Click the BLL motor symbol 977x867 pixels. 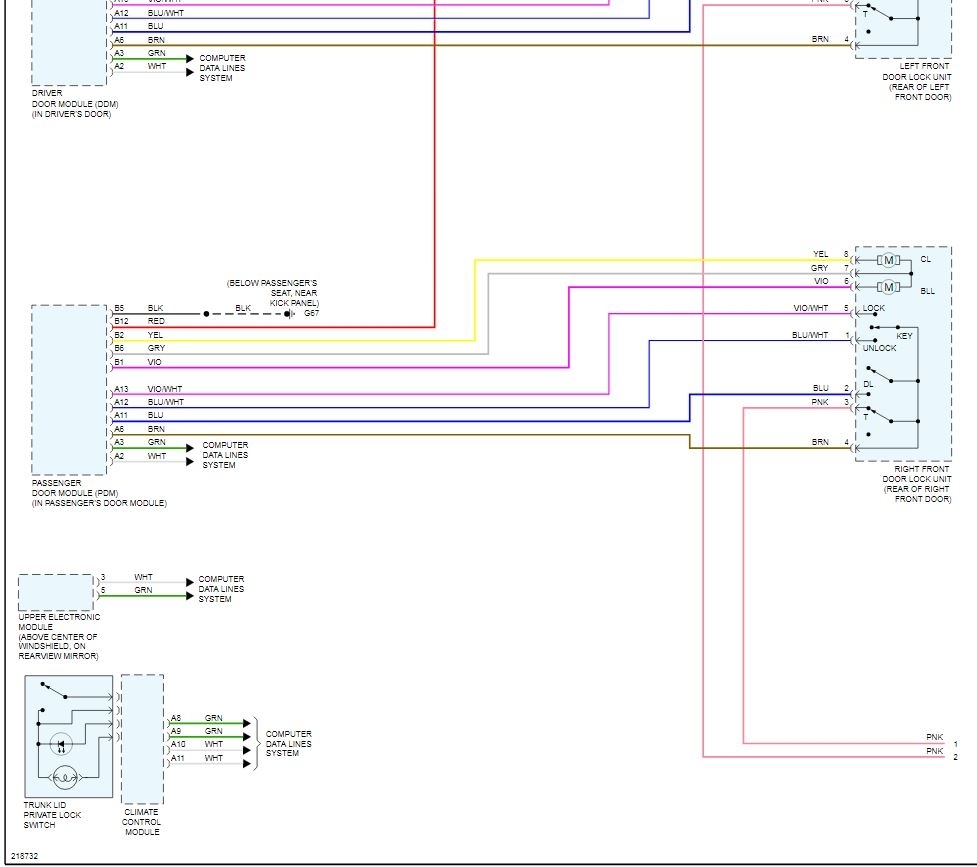tap(888, 288)
